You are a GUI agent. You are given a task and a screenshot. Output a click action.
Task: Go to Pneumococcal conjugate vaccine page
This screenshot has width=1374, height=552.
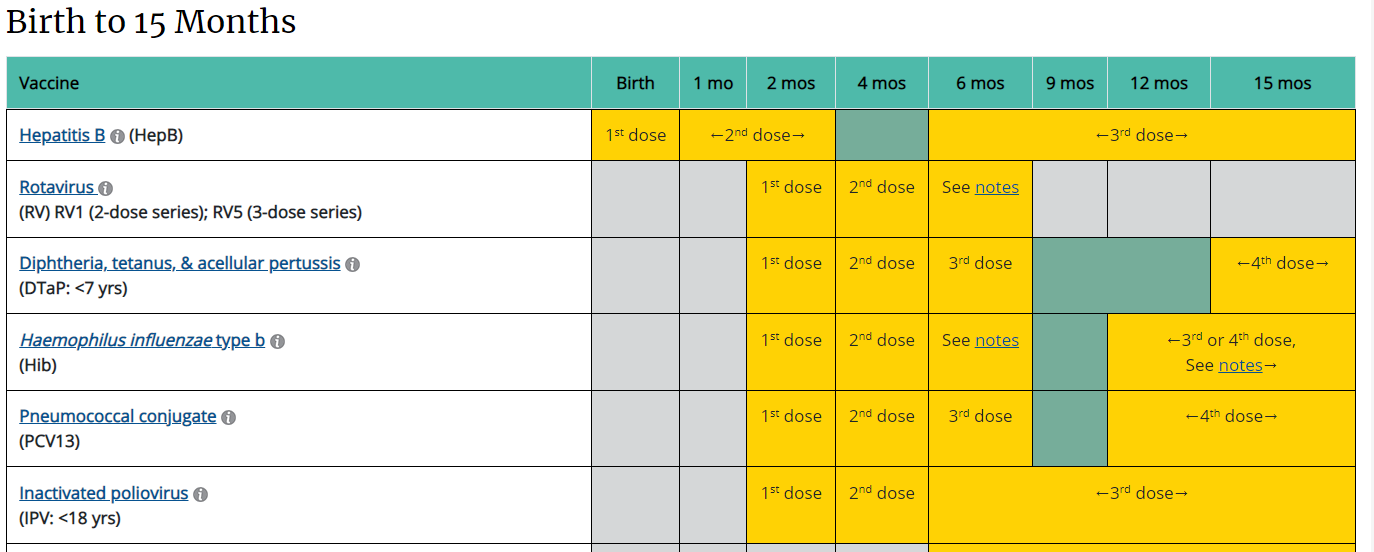(118, 417)
